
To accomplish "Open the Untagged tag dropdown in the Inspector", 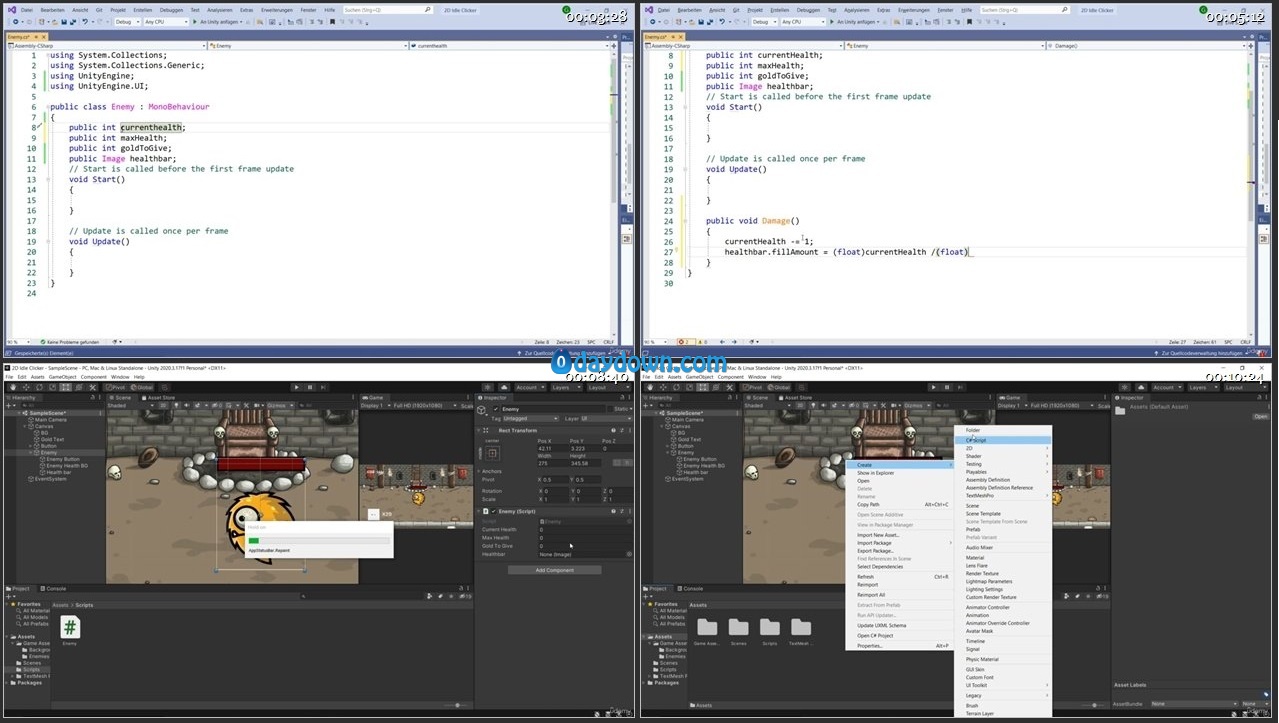I will (531, 419).
